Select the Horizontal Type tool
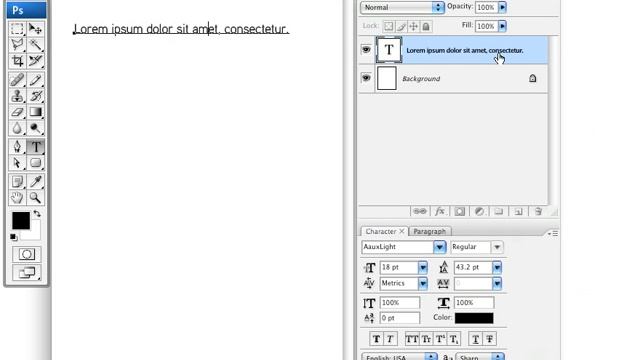Image resolution: width=640 pixels, height=360 pixels. 36,147
